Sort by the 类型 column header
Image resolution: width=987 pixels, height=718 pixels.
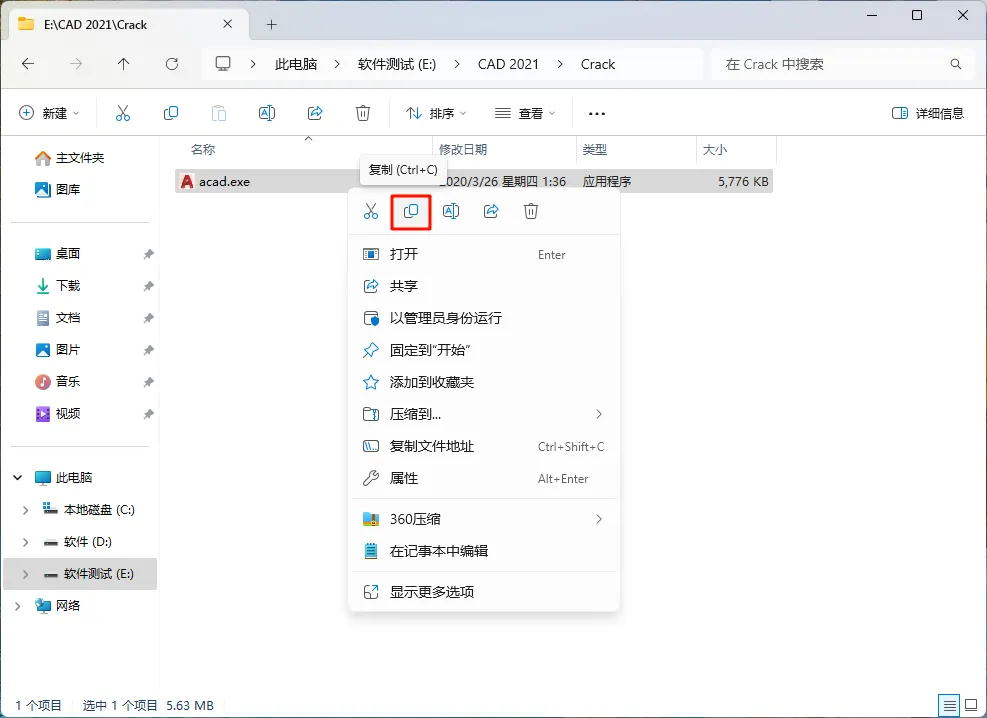tap(594, 150)
